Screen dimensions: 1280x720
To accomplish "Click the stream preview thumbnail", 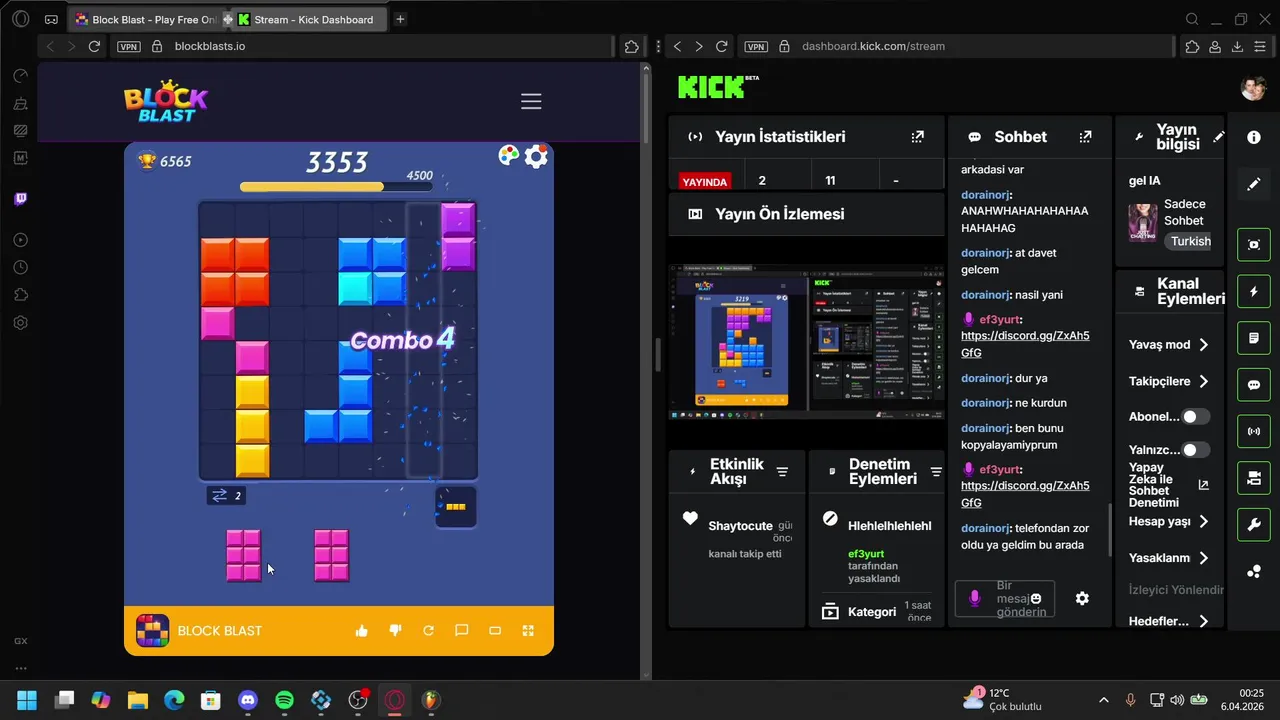I will (x=807, y=342).
